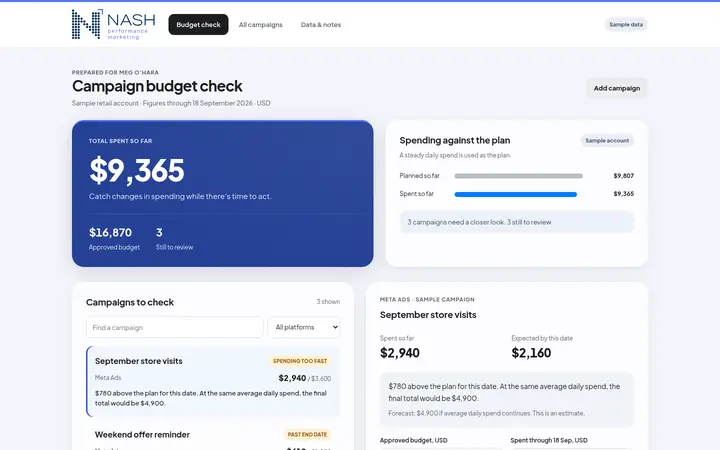Click the Spent so far progress bar
Screen dimensions: 720x450
(516, 194)
